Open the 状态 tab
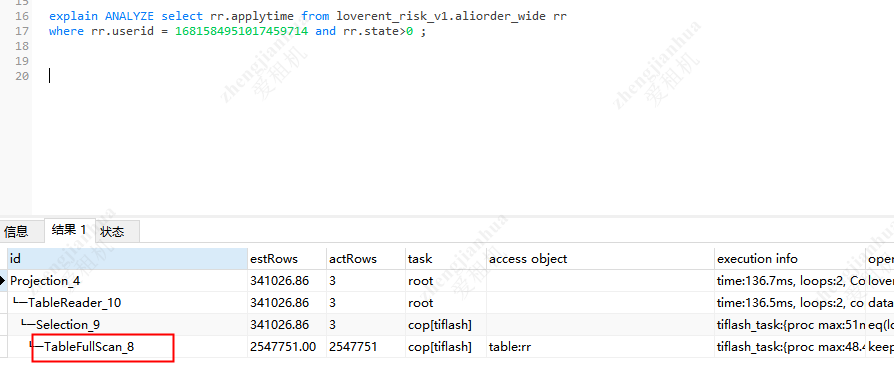This screenshot has width=894, height=389. (112, 232)
